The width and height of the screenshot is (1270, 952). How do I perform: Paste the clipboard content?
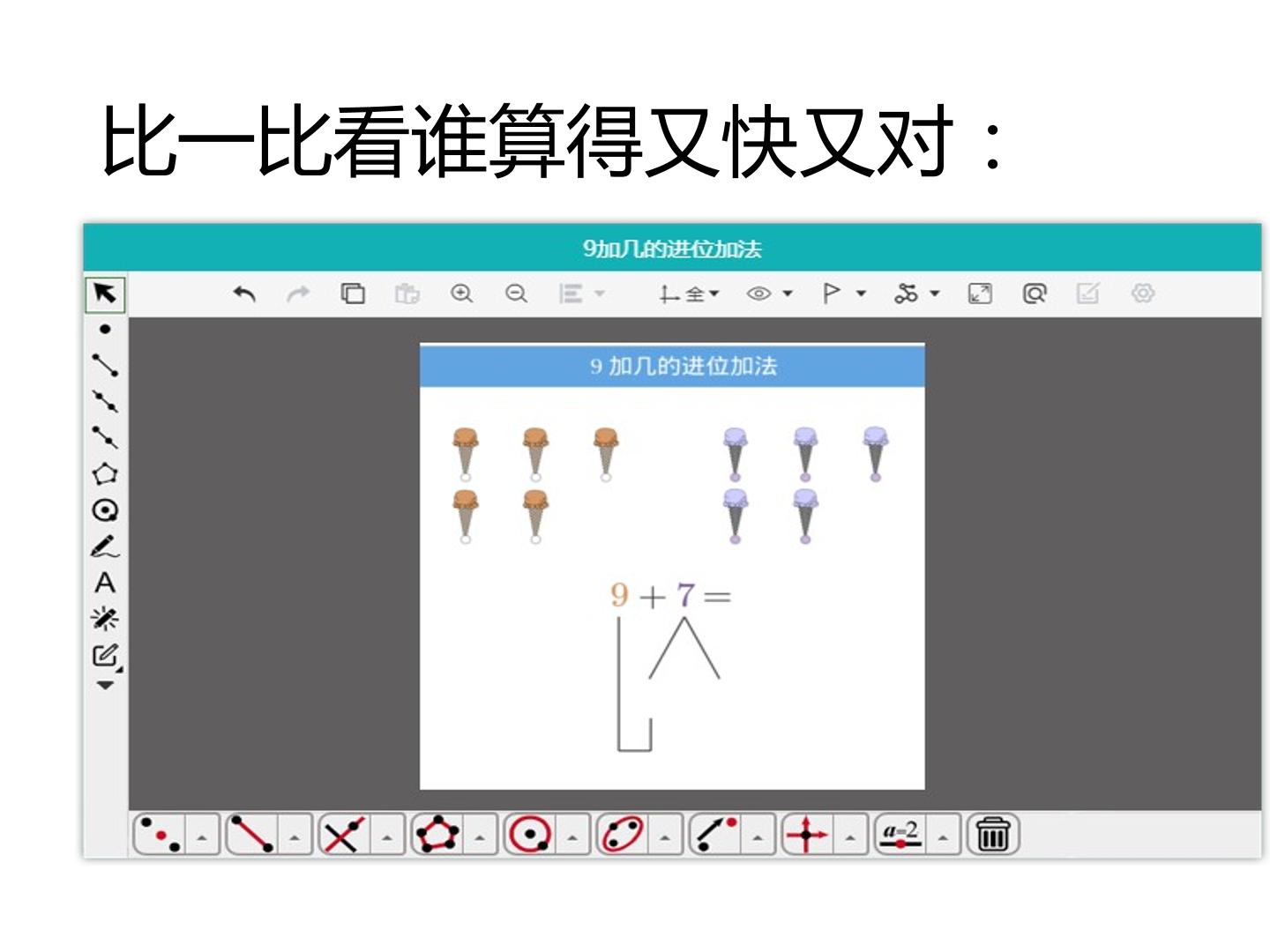pyautogui.click(x=407, y=294)
